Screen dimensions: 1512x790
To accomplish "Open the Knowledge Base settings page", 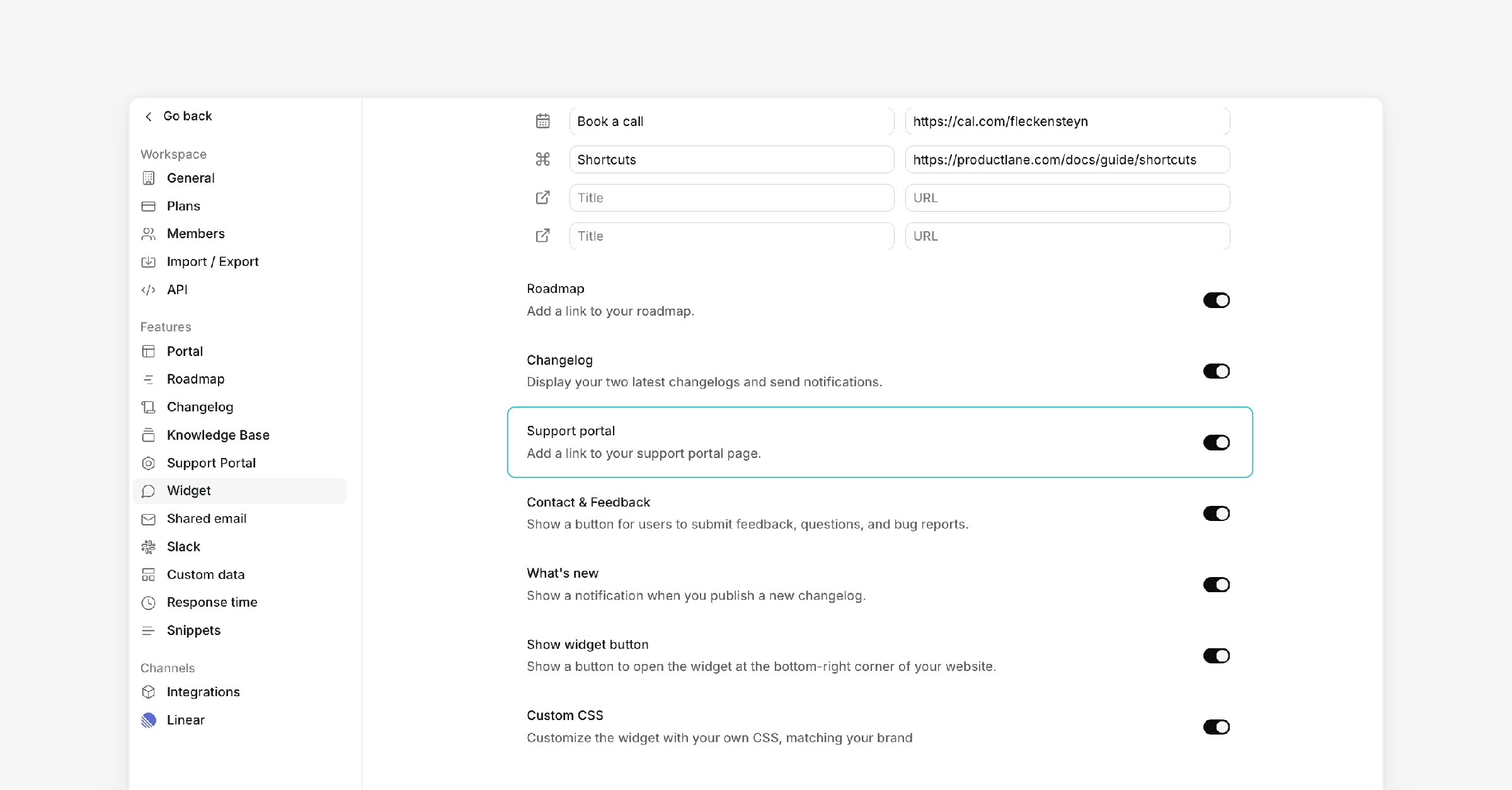I will 218,435.
